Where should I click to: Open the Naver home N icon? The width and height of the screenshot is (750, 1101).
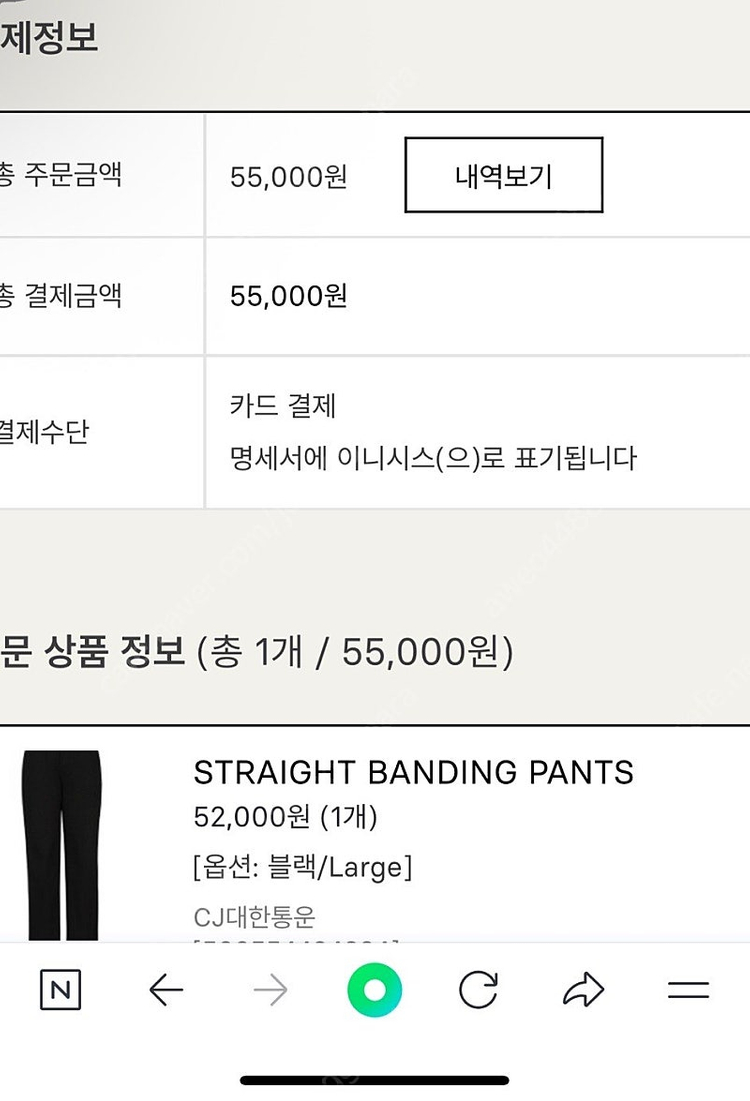(x=60, y=991)
